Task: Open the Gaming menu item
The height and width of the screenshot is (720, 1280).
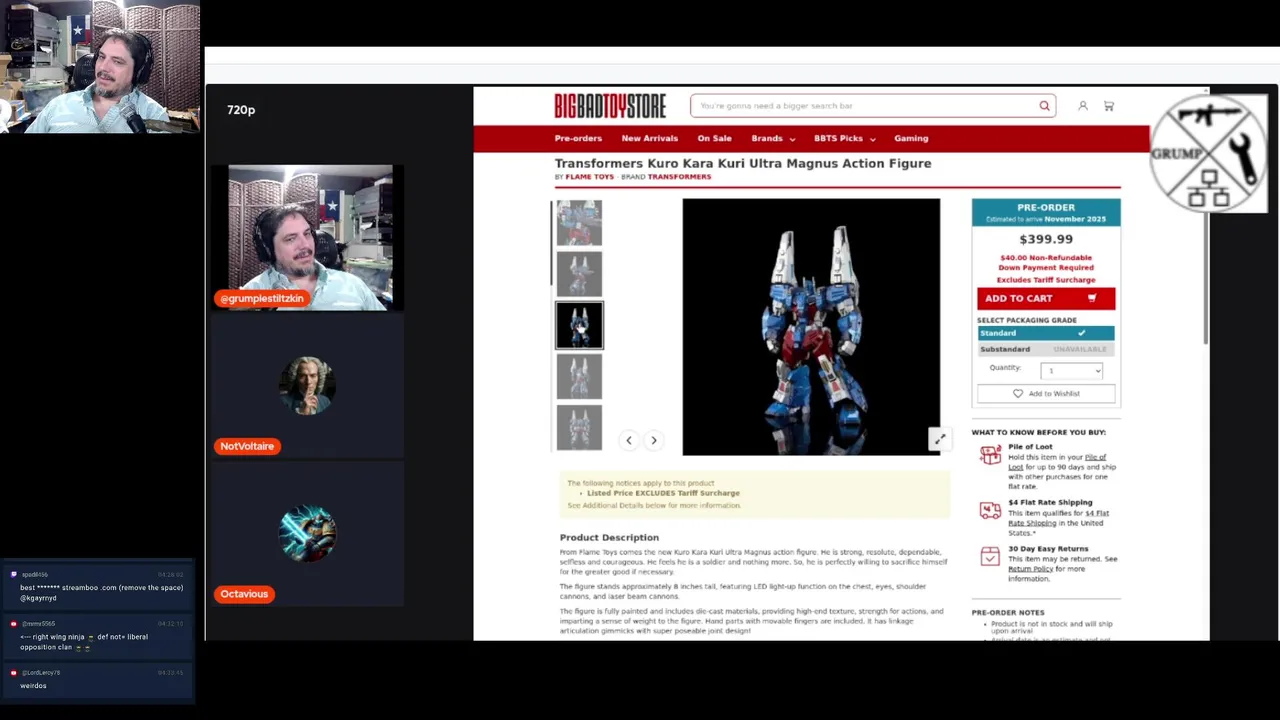Action: click(911, 139)
